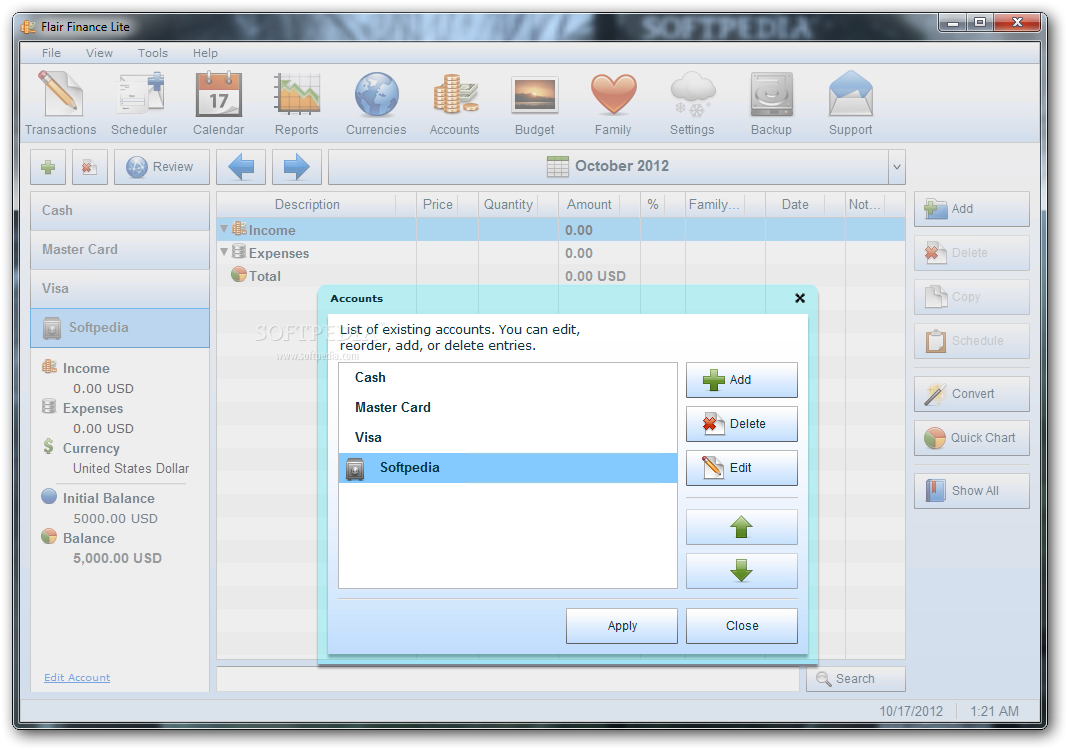Screen dimensions: 1068x750
Task: Go to previous month with the left arrow
Action: (x=241, y=167)
